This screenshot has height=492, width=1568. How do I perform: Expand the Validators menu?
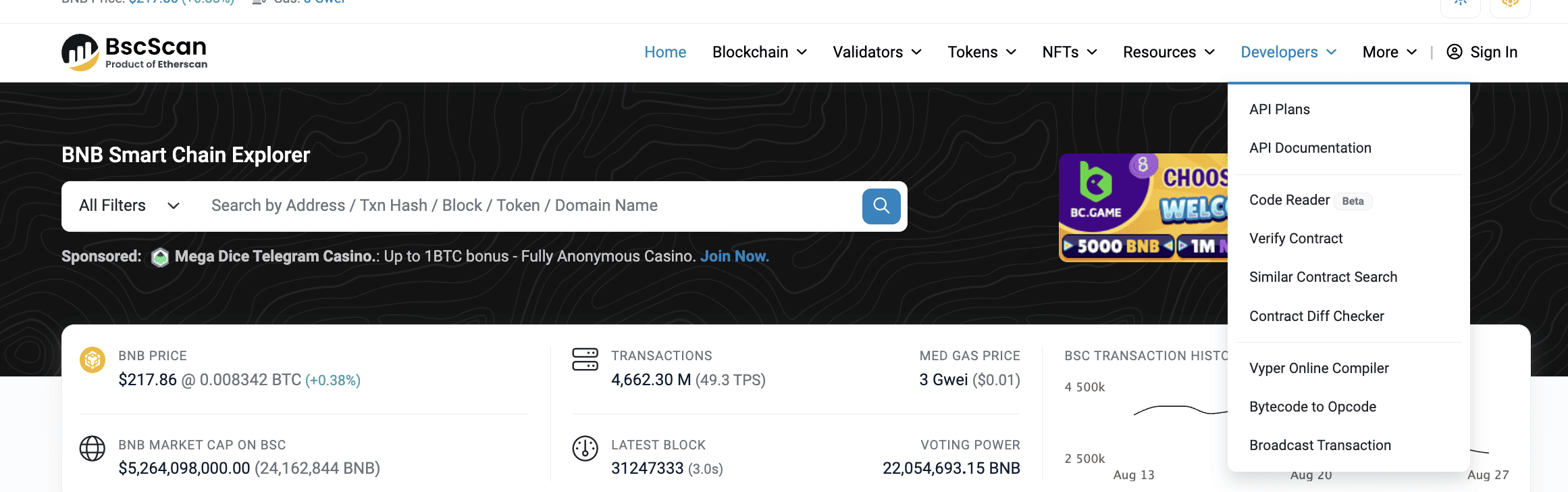click(x=877, y=52)
